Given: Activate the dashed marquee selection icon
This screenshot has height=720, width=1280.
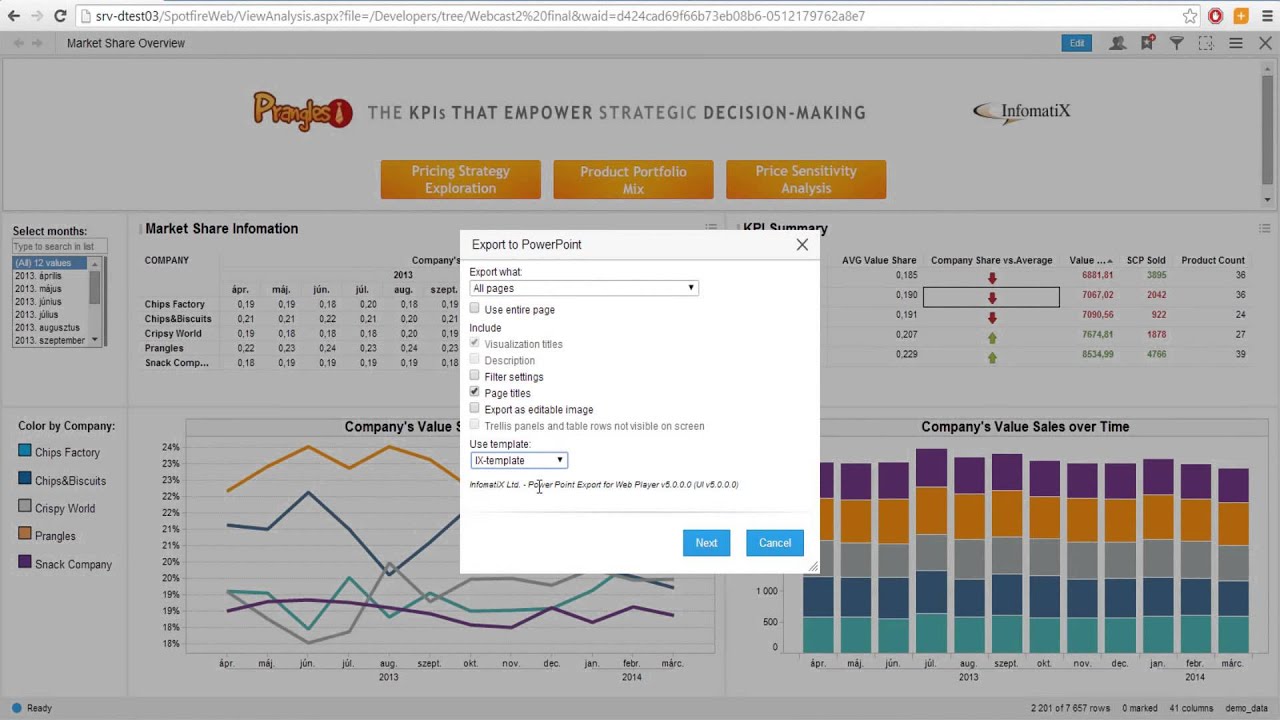Looking at the screenshot, I should point(1206,43).
